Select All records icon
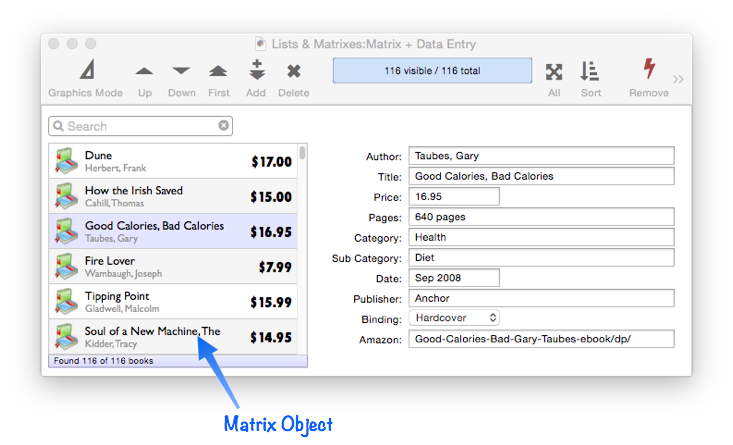Viewport: 733px width, 445px height. 553,72
